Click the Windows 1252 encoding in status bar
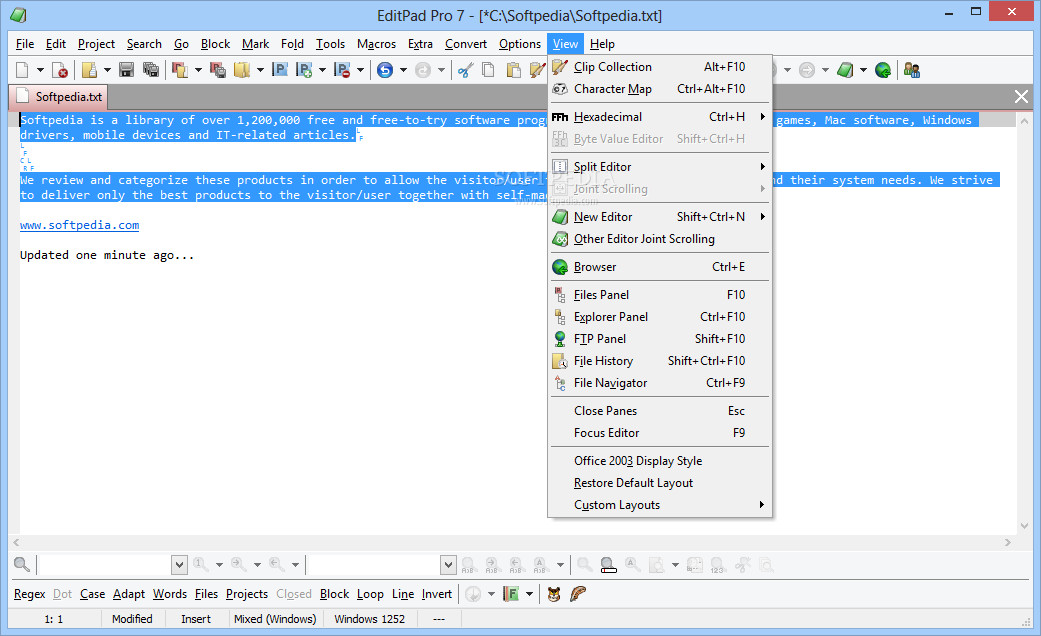 [370, 619]
